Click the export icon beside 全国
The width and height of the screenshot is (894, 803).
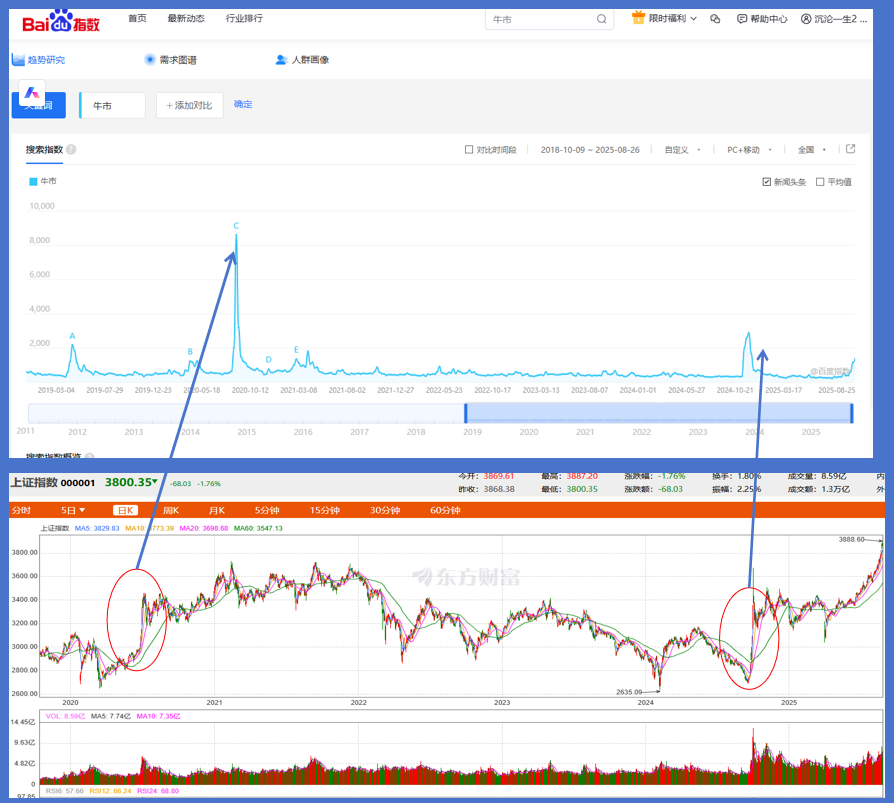[x=850, y=149]
